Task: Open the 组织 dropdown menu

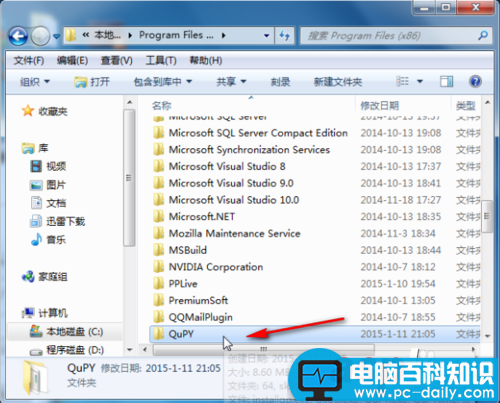Action: (x=35, y=82)
